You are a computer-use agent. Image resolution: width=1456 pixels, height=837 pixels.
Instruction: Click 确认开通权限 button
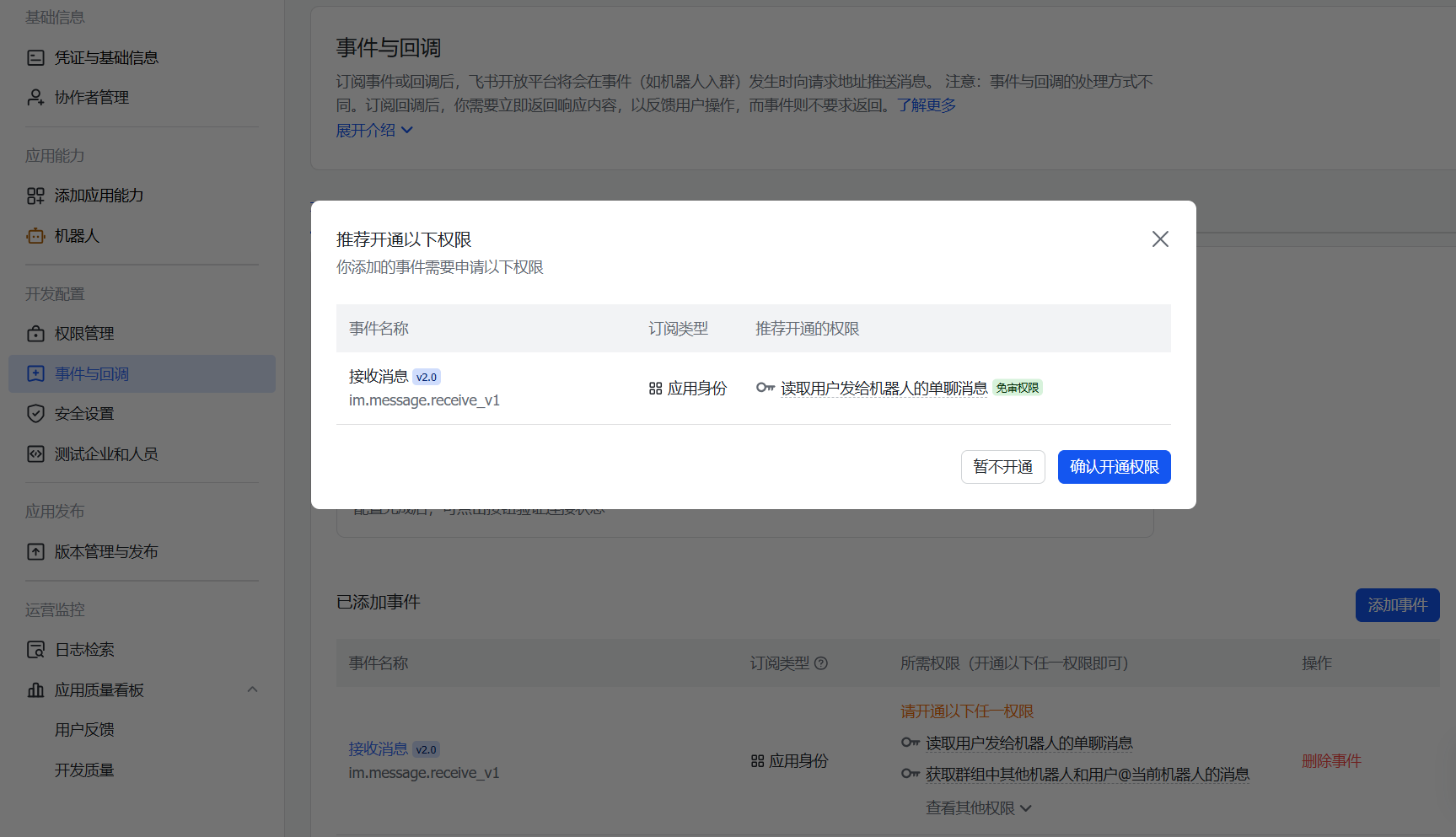(x=1114, y=467)
